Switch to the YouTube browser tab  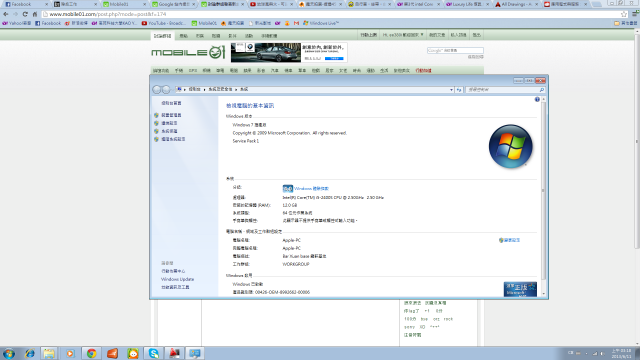click(271, 4)
